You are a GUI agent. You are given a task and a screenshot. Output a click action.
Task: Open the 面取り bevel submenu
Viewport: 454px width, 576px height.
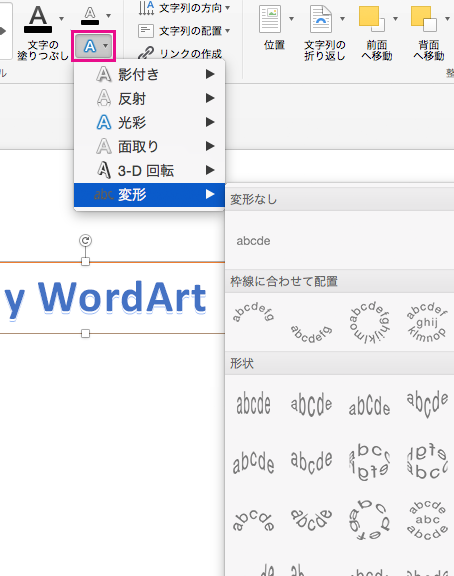(x=149, y=147)
